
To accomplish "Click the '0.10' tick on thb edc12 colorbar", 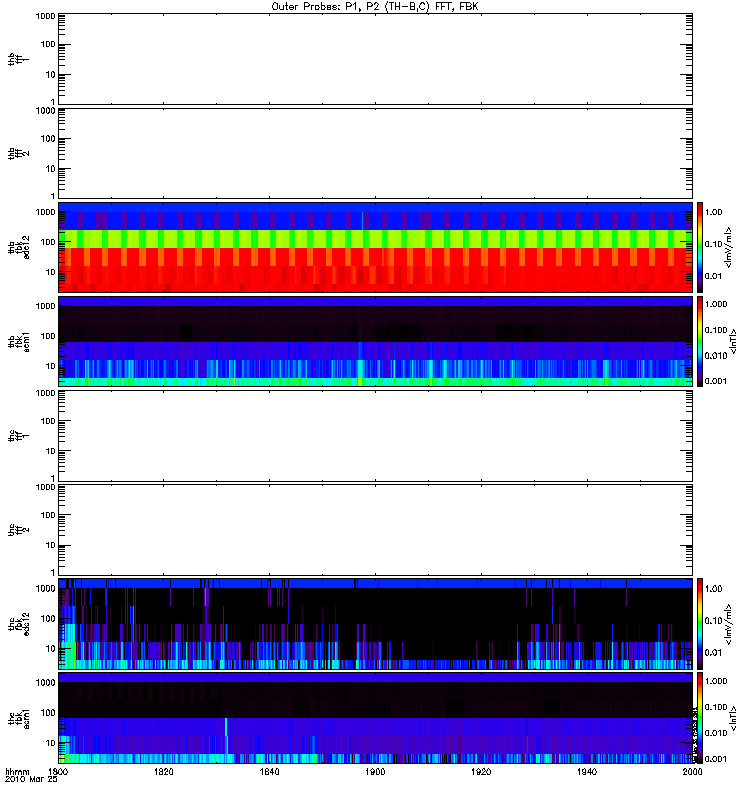I will coord(714,244).
